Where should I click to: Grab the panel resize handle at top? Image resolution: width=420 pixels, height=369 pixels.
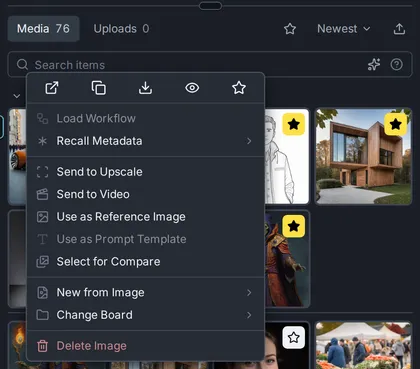pos(210,6)
